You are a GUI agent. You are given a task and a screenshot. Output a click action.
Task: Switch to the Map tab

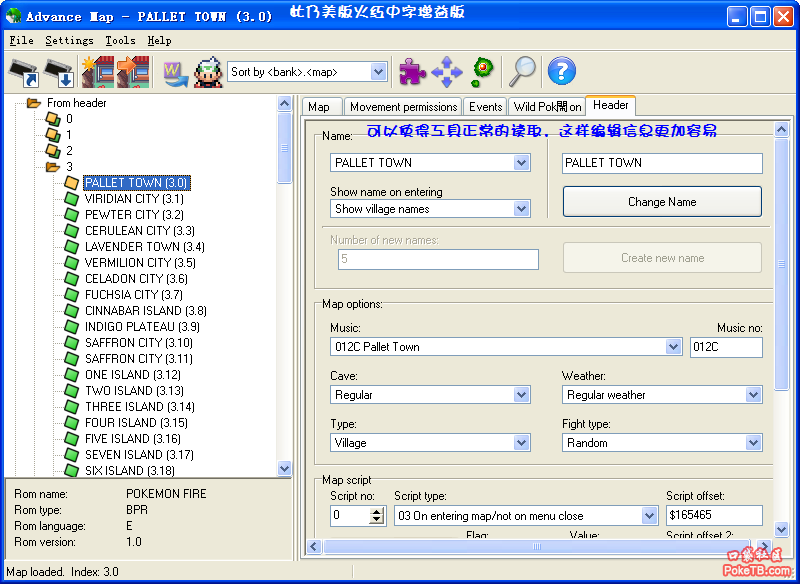point(321,107)
